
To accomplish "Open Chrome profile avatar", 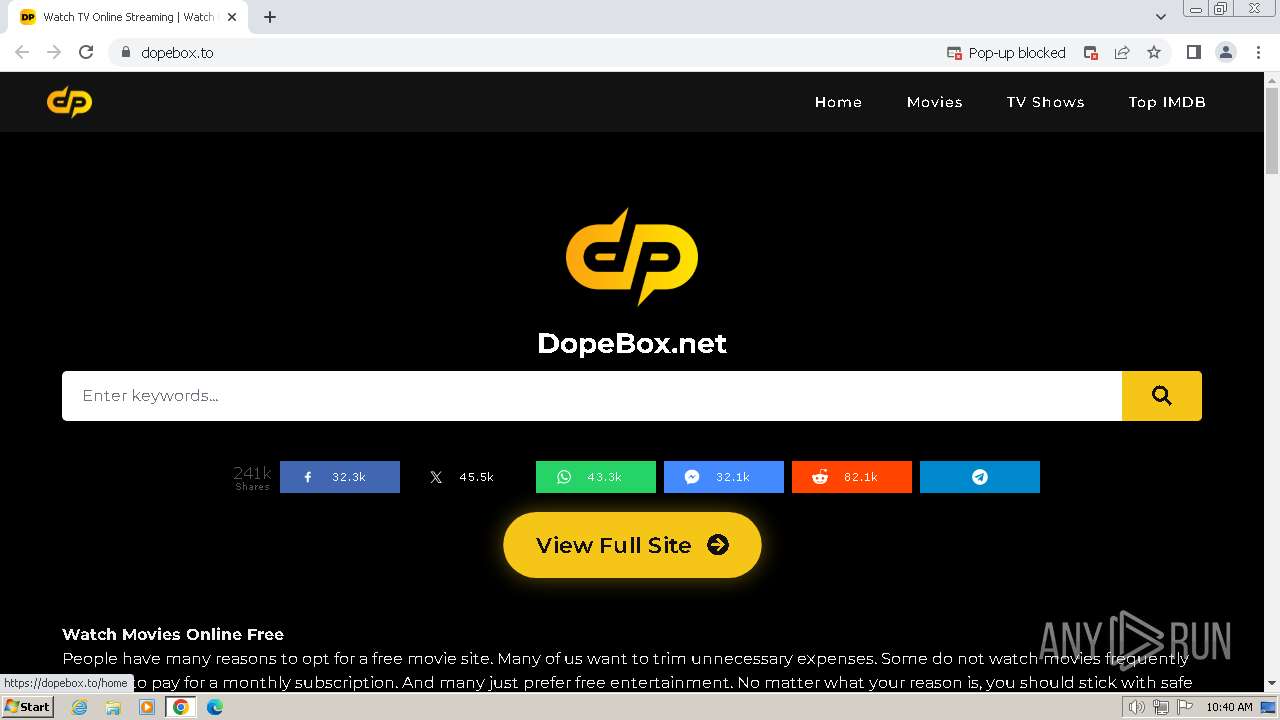I will click(1226, 53).
